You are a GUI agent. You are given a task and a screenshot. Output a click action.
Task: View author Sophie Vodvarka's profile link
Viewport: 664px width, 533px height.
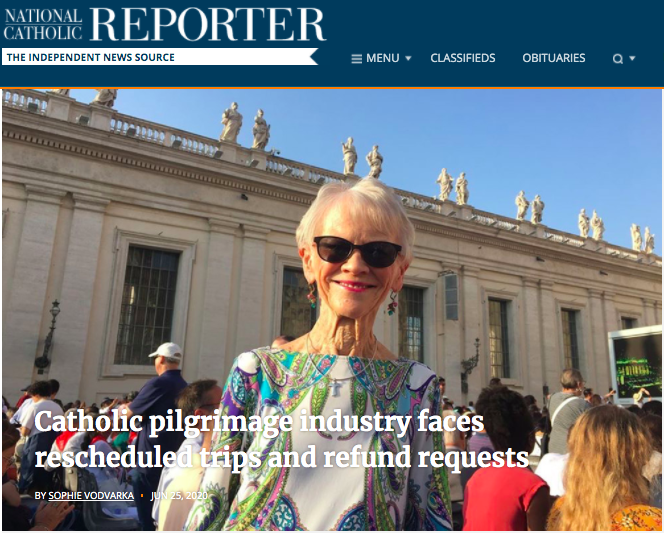pyautogui.click(x=91, y=495)
